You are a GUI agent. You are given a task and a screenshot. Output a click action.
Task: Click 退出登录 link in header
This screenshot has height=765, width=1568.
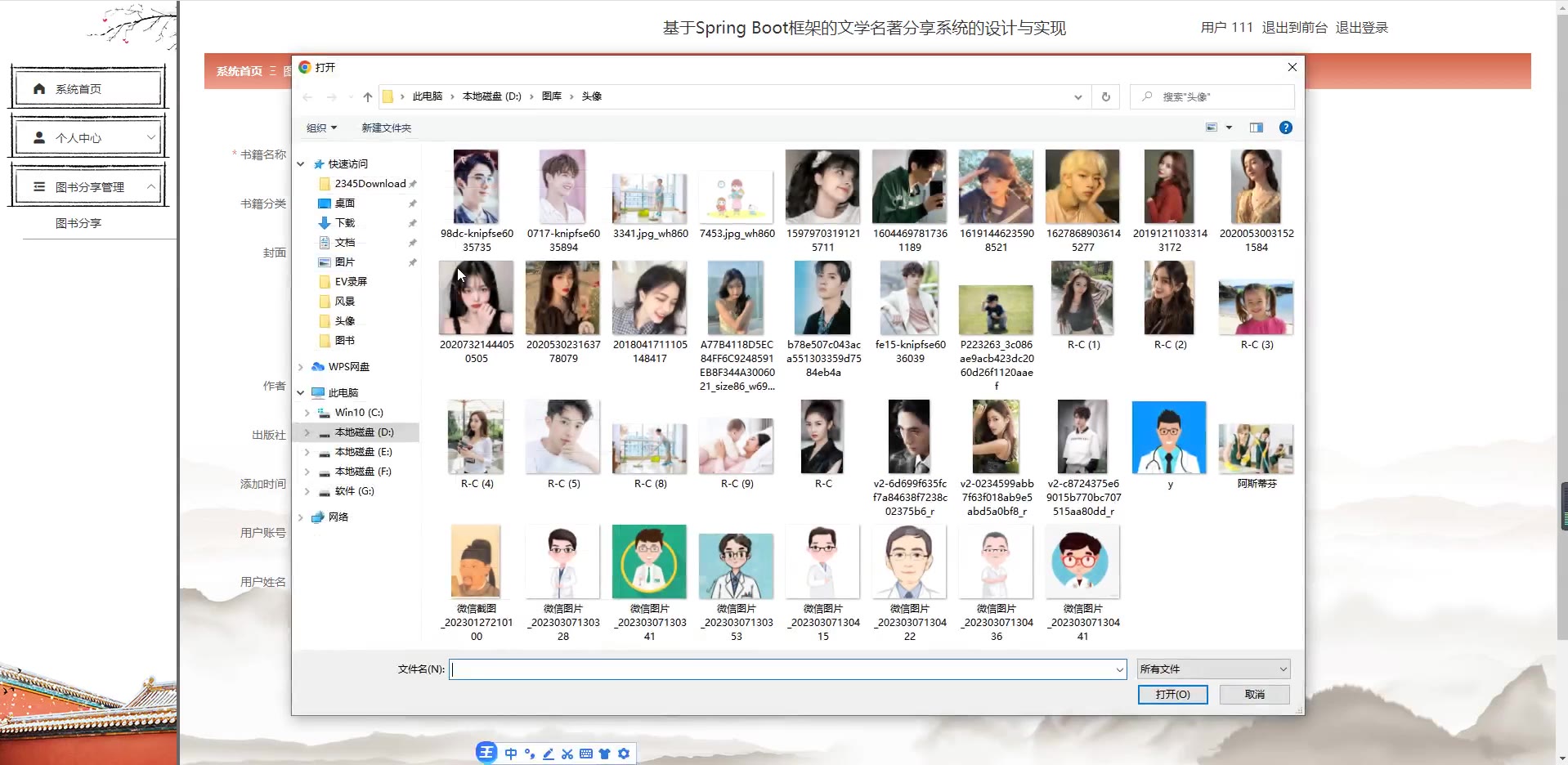tap(1362, 28)
